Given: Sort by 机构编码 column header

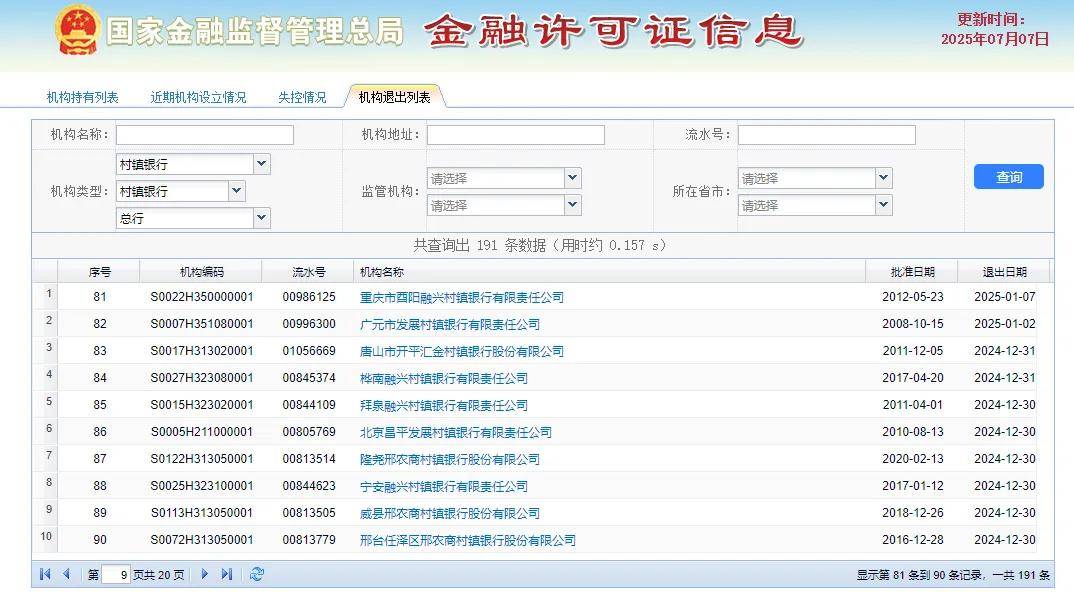Looking at the screenshot, I should pyautogui.click(x=201, y=272).
